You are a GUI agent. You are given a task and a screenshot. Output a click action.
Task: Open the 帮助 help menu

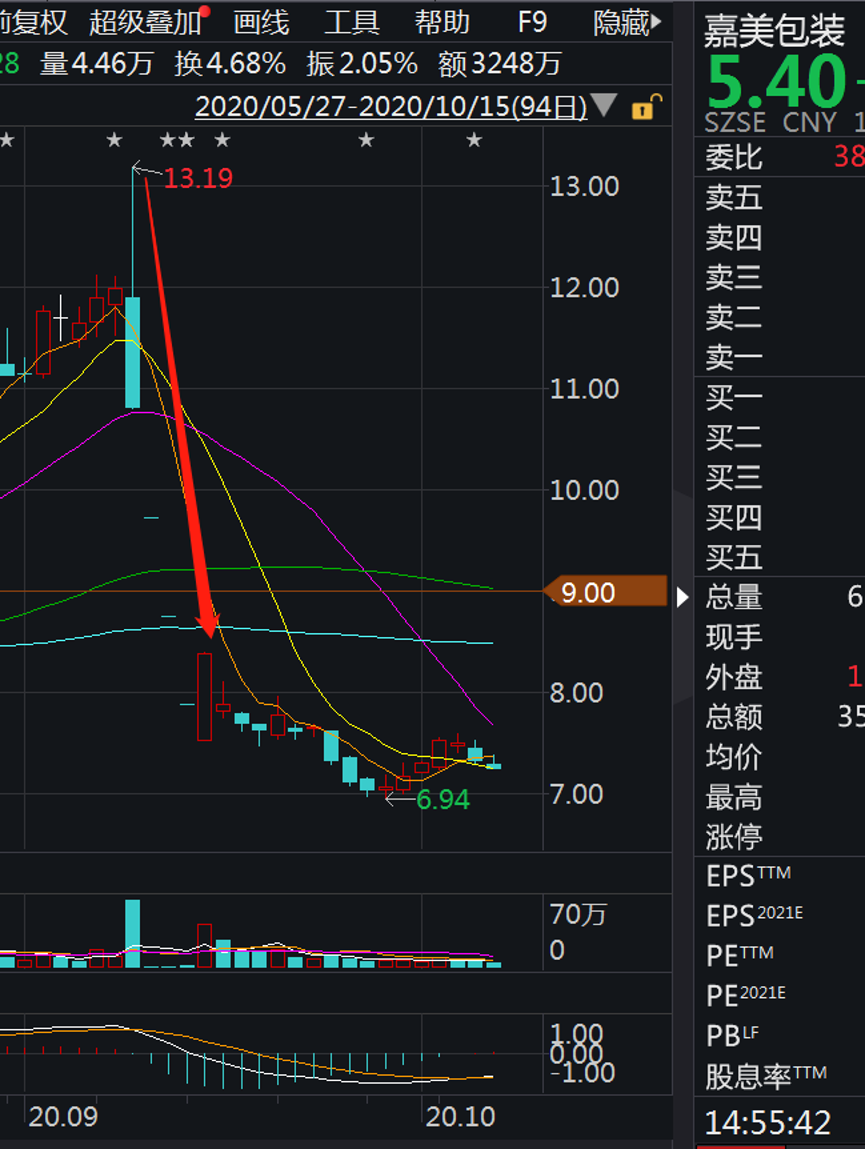442,22
